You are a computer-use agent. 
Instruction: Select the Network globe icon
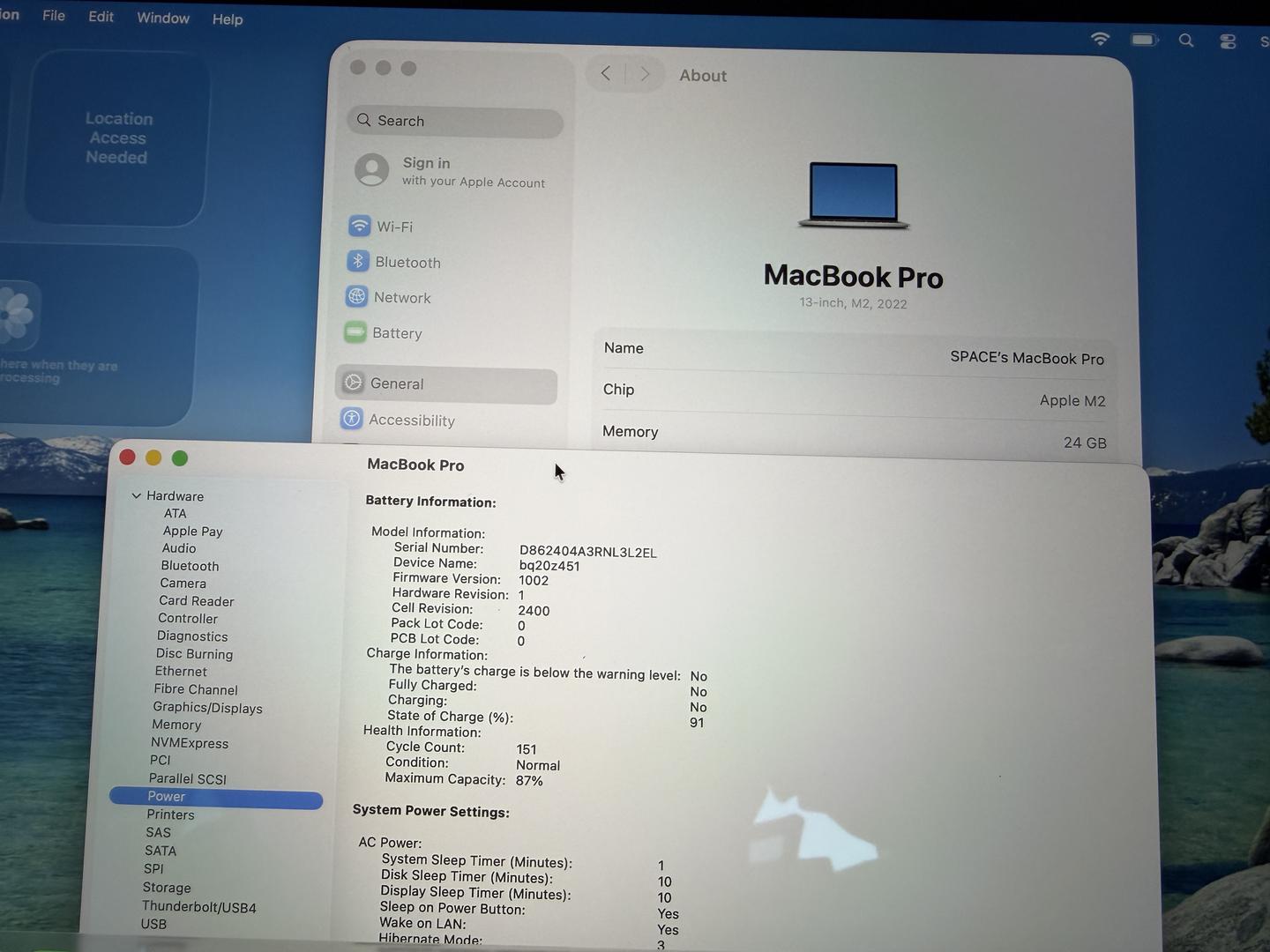(x=356, y=297)
